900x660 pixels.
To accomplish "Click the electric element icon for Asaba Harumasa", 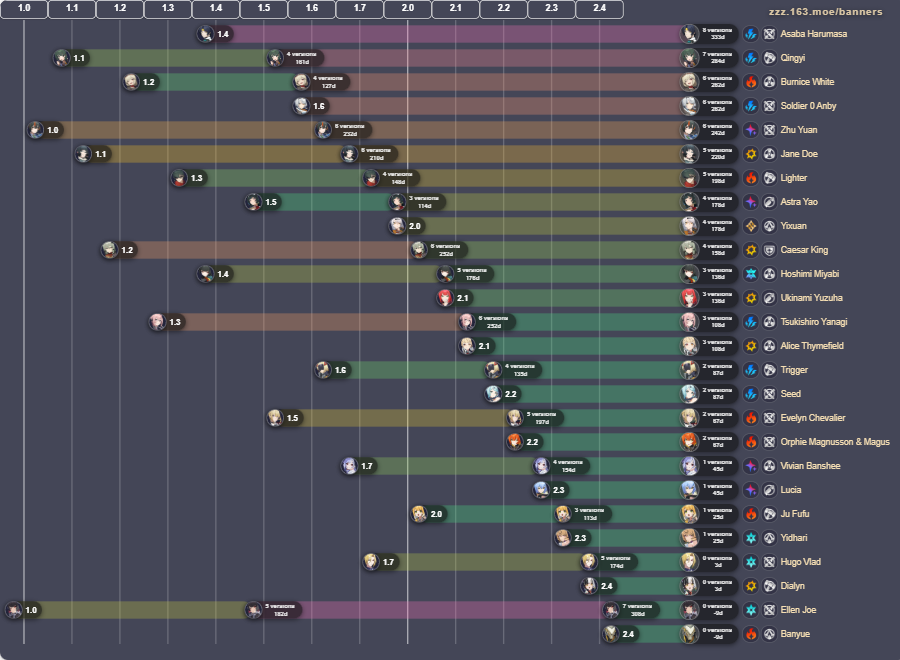I will 751,34.
